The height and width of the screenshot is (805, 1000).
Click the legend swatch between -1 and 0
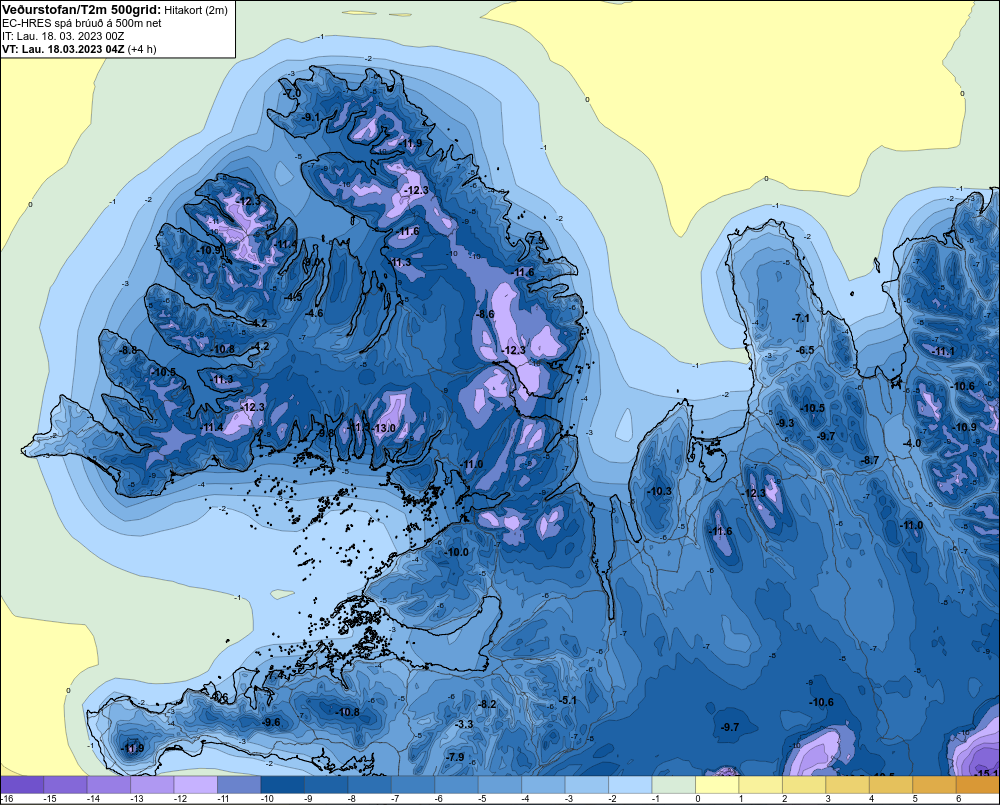tap(673, 785)
